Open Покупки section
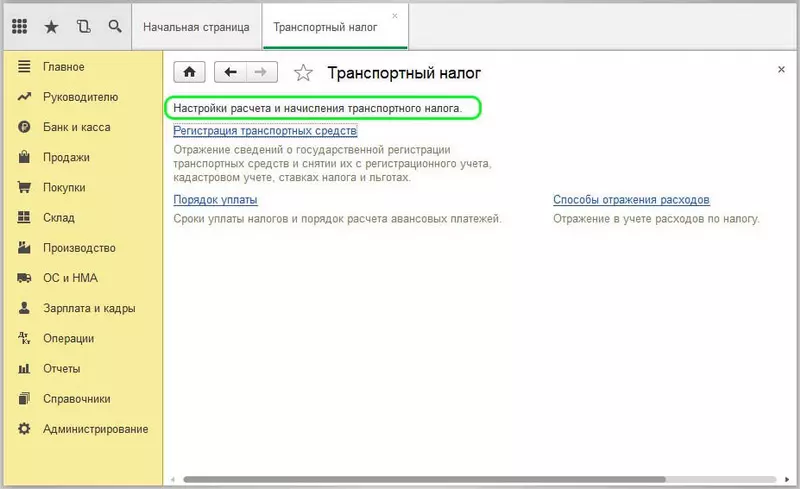 pos(64,187)
